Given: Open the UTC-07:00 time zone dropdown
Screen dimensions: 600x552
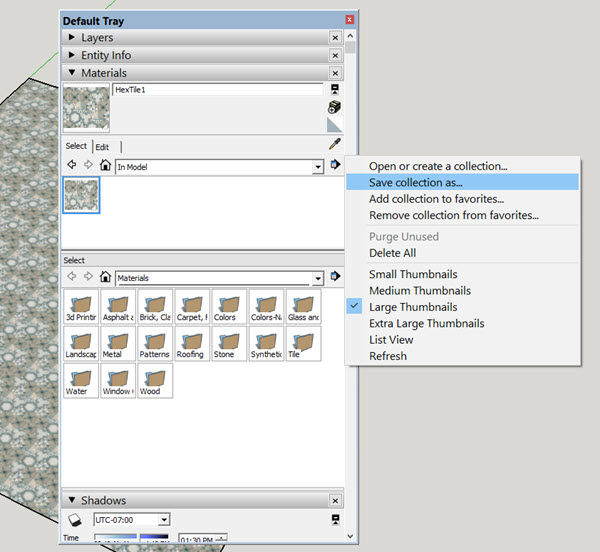Looking at the screenshot, I should [x=164, y=520].
